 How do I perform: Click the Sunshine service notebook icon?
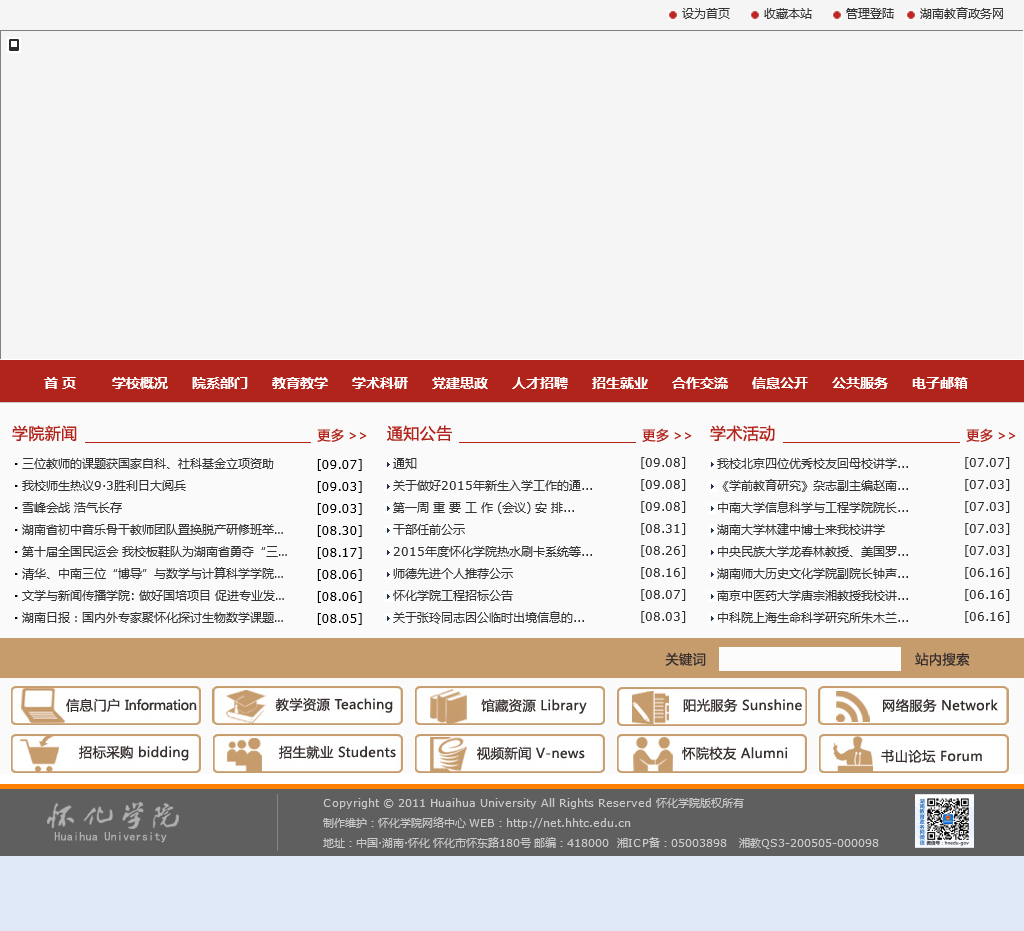tap(650, 706)
